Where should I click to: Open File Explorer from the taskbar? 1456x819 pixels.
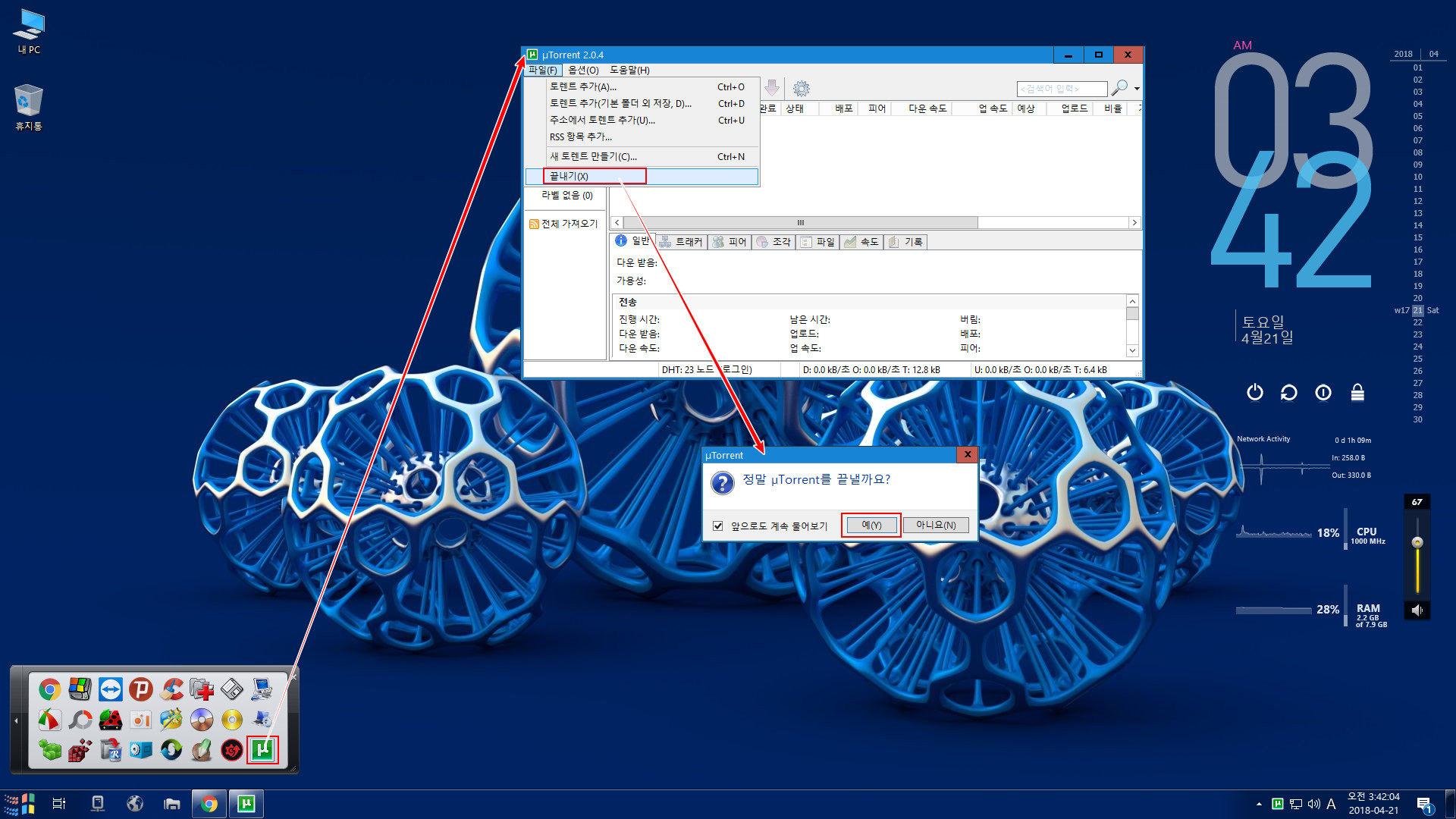pyautogui.click(x=172, y=804)
